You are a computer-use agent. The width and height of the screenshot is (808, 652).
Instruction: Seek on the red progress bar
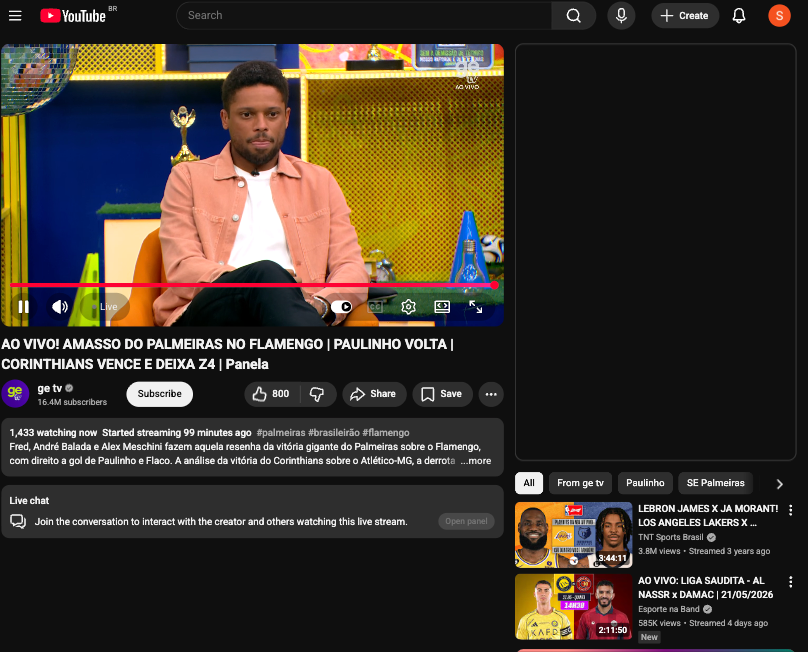[x=251, y=285]
